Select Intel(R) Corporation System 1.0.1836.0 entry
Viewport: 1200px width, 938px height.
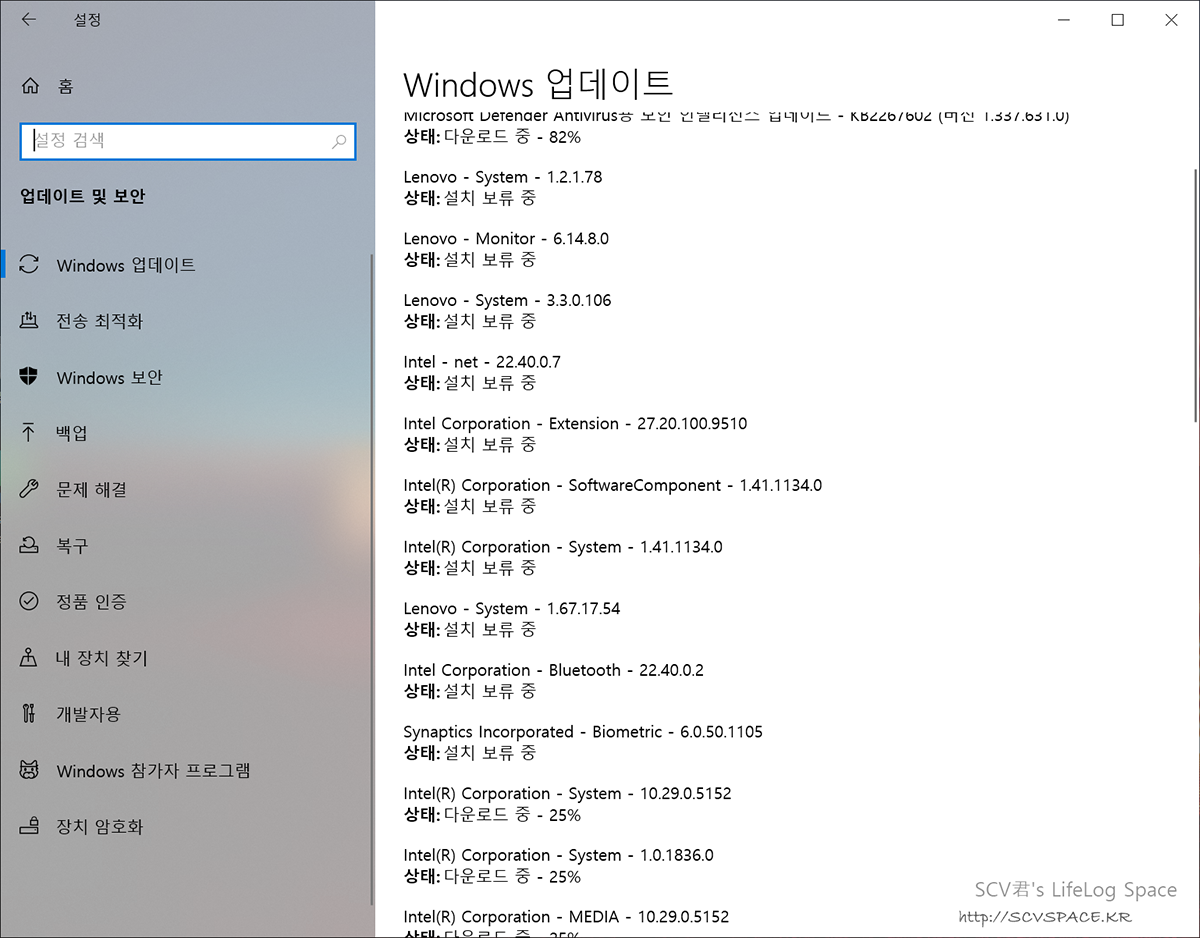pyautogui.click(x=558, y=856)
